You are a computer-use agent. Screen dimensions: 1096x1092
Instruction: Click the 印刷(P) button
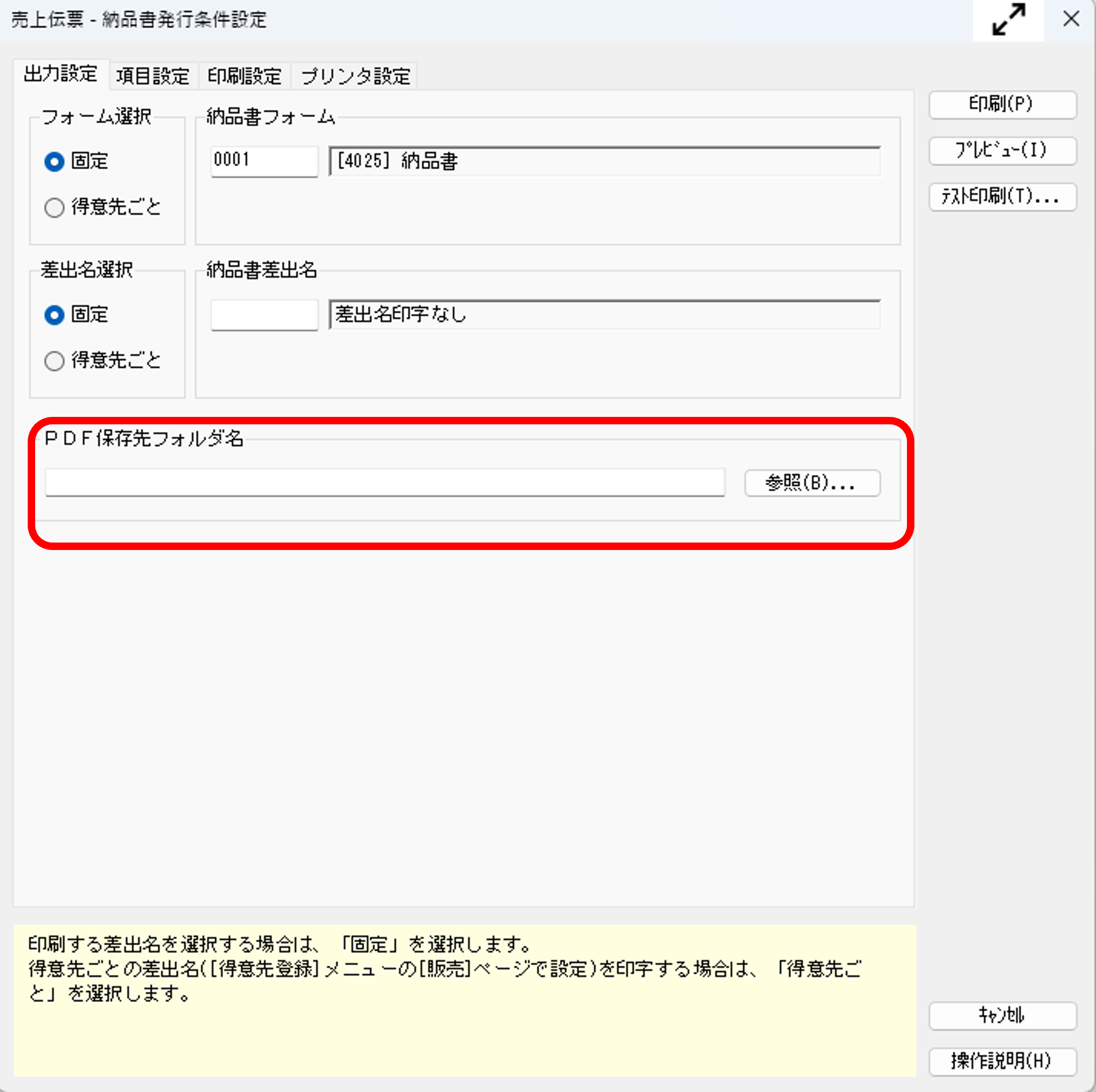1002,105
